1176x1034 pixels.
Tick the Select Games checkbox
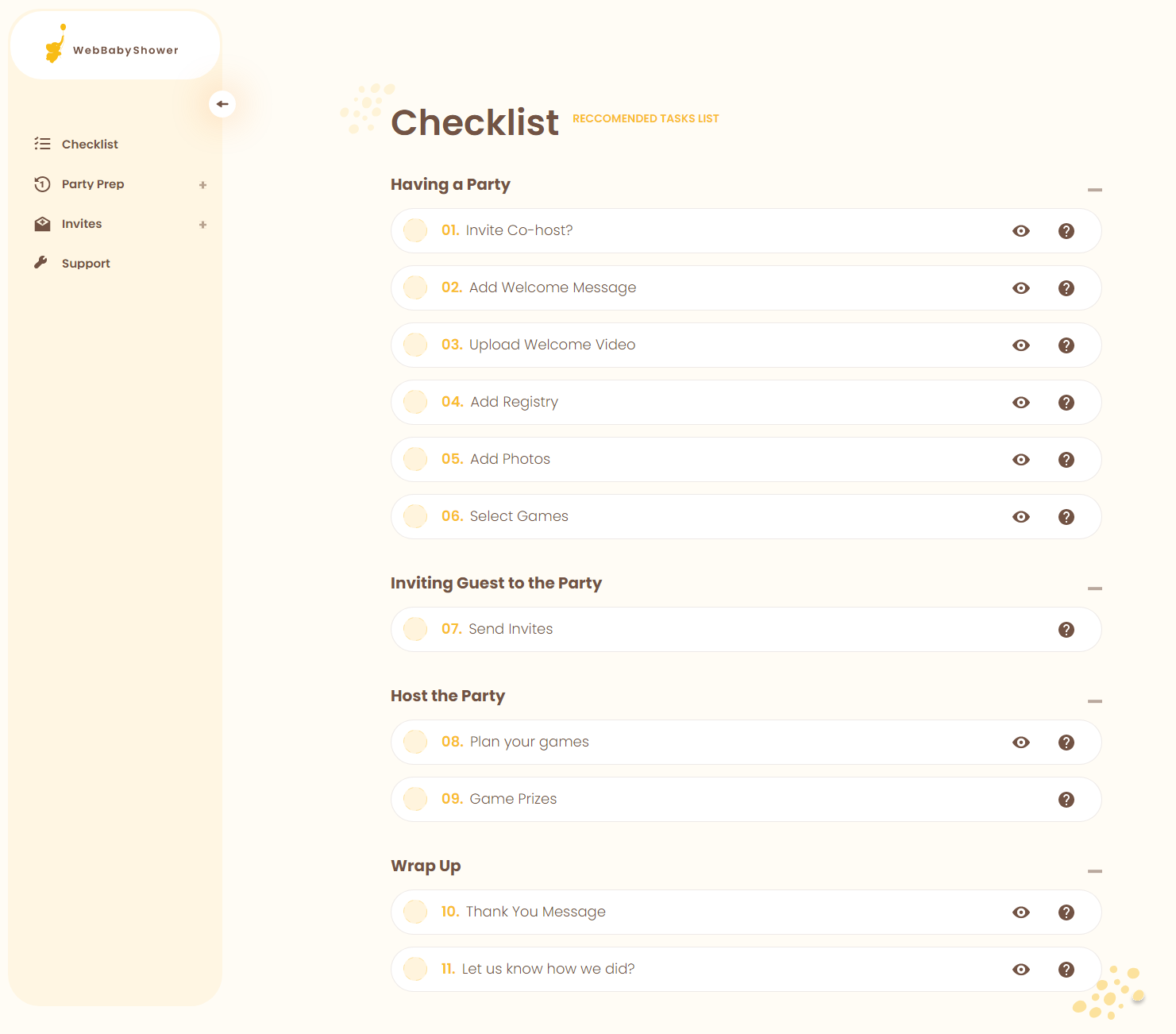tap(415, 516)
